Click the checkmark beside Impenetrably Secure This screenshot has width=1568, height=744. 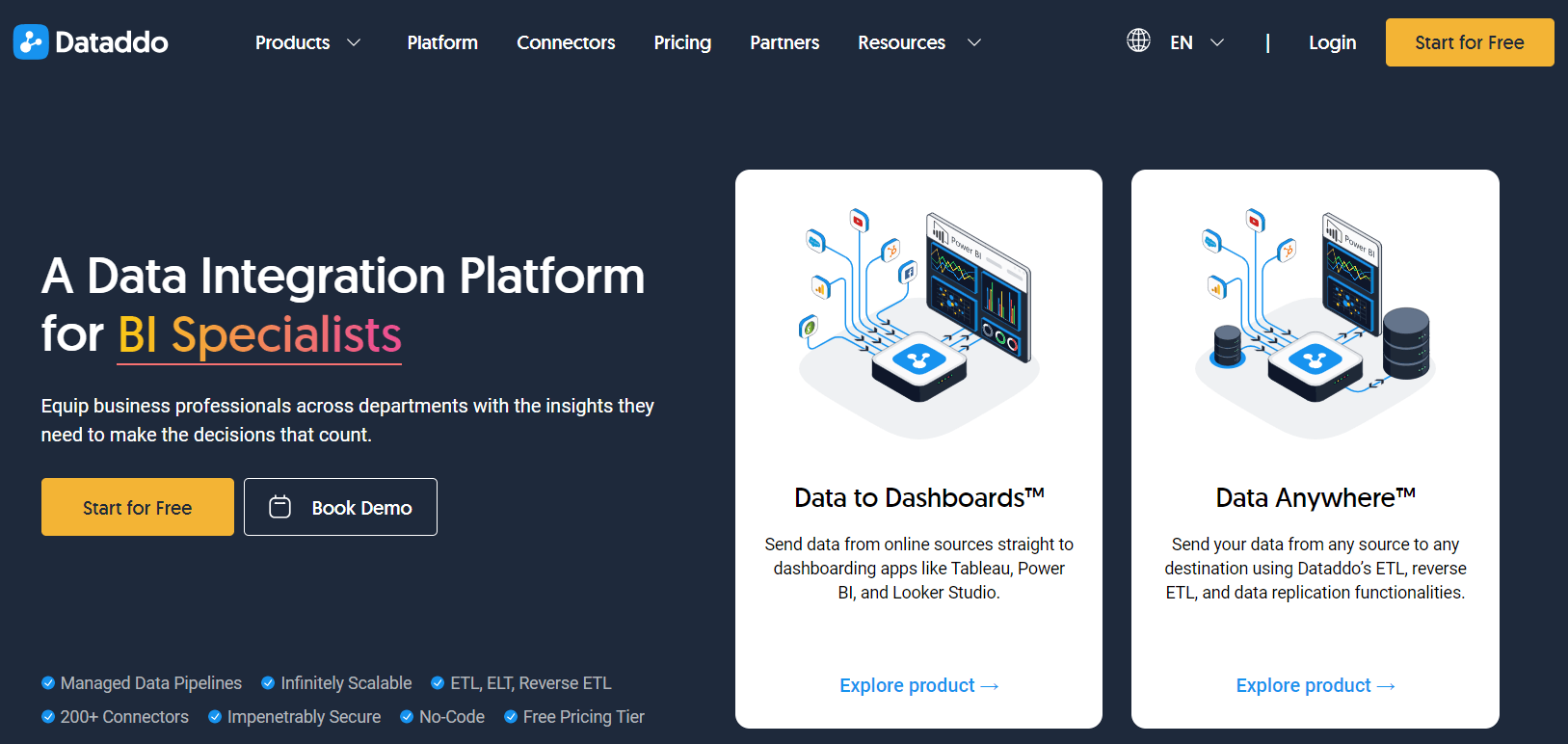point(215,717)
